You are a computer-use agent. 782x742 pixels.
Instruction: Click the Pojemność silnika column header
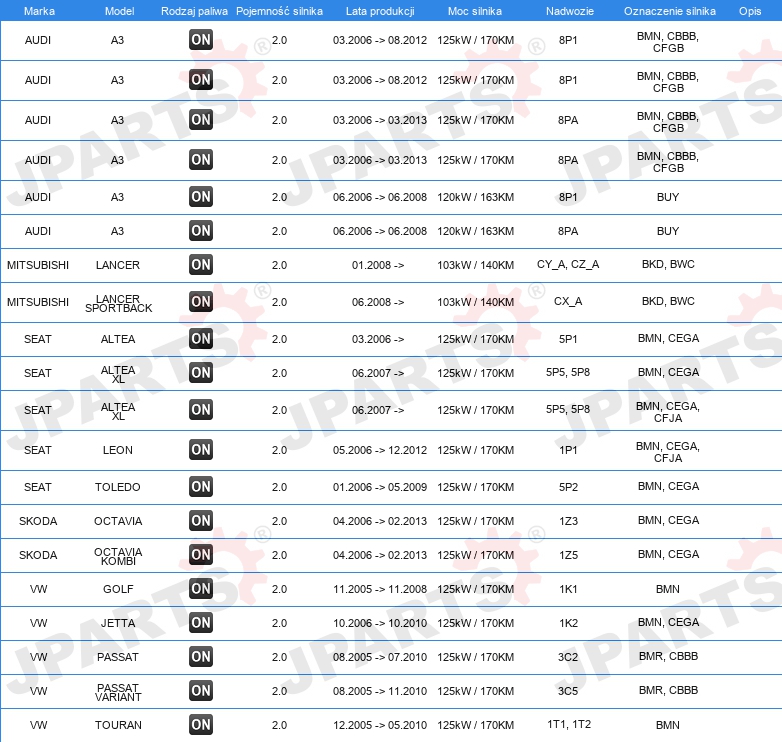(x=279, y=11)
